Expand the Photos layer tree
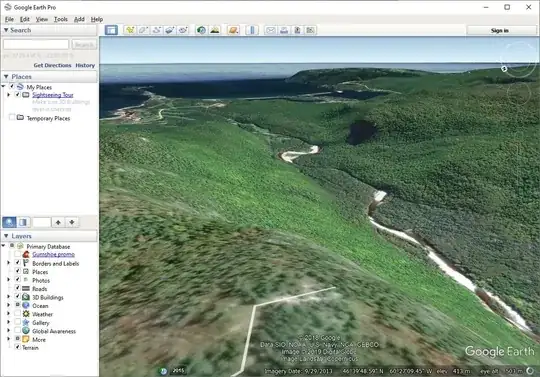Image resolution: width=540 pixels, height=377 pixels. click(9, 280)
